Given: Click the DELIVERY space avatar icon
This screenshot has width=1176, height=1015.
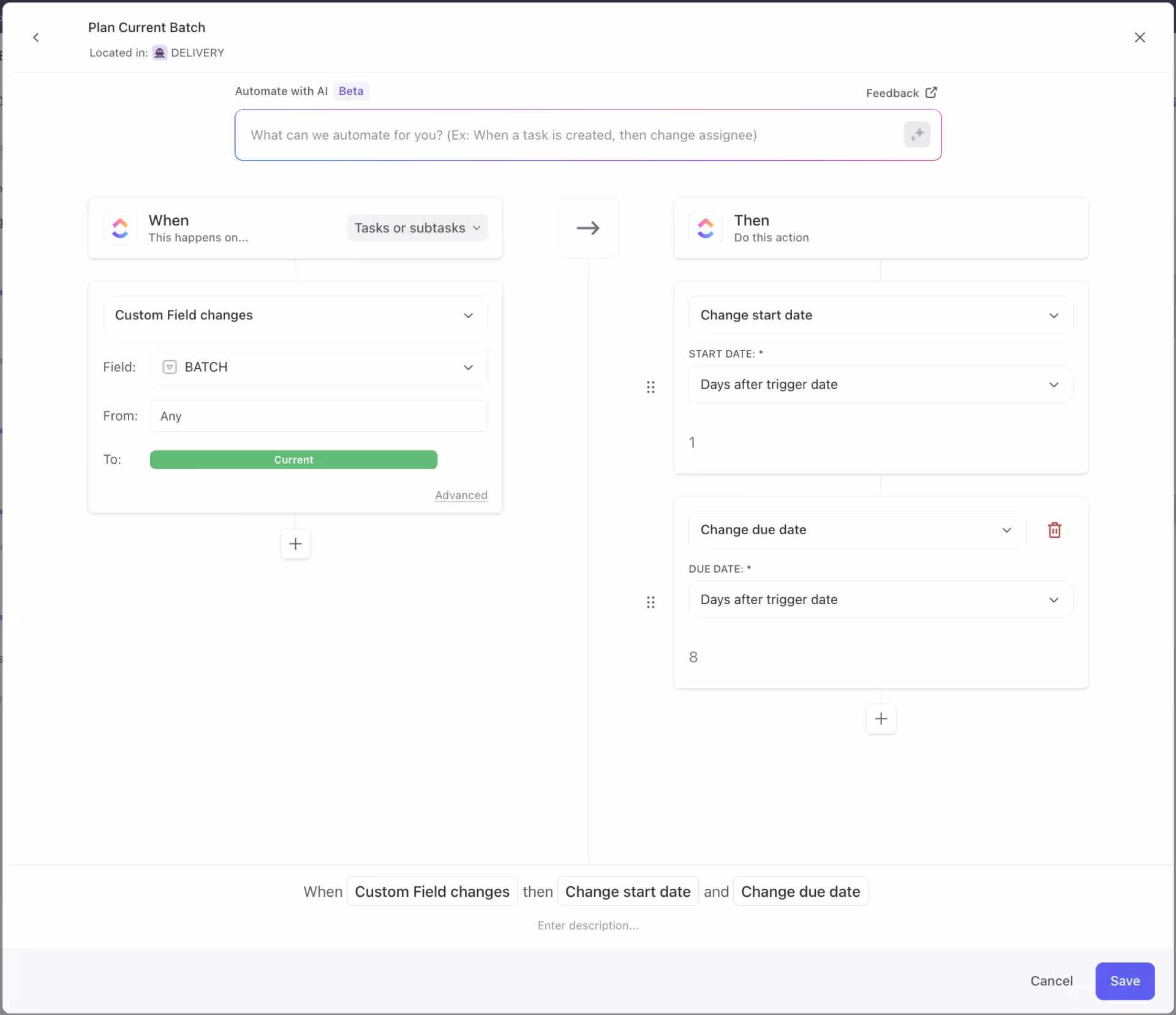Looking at the screenshot, I should coord(159,53).
